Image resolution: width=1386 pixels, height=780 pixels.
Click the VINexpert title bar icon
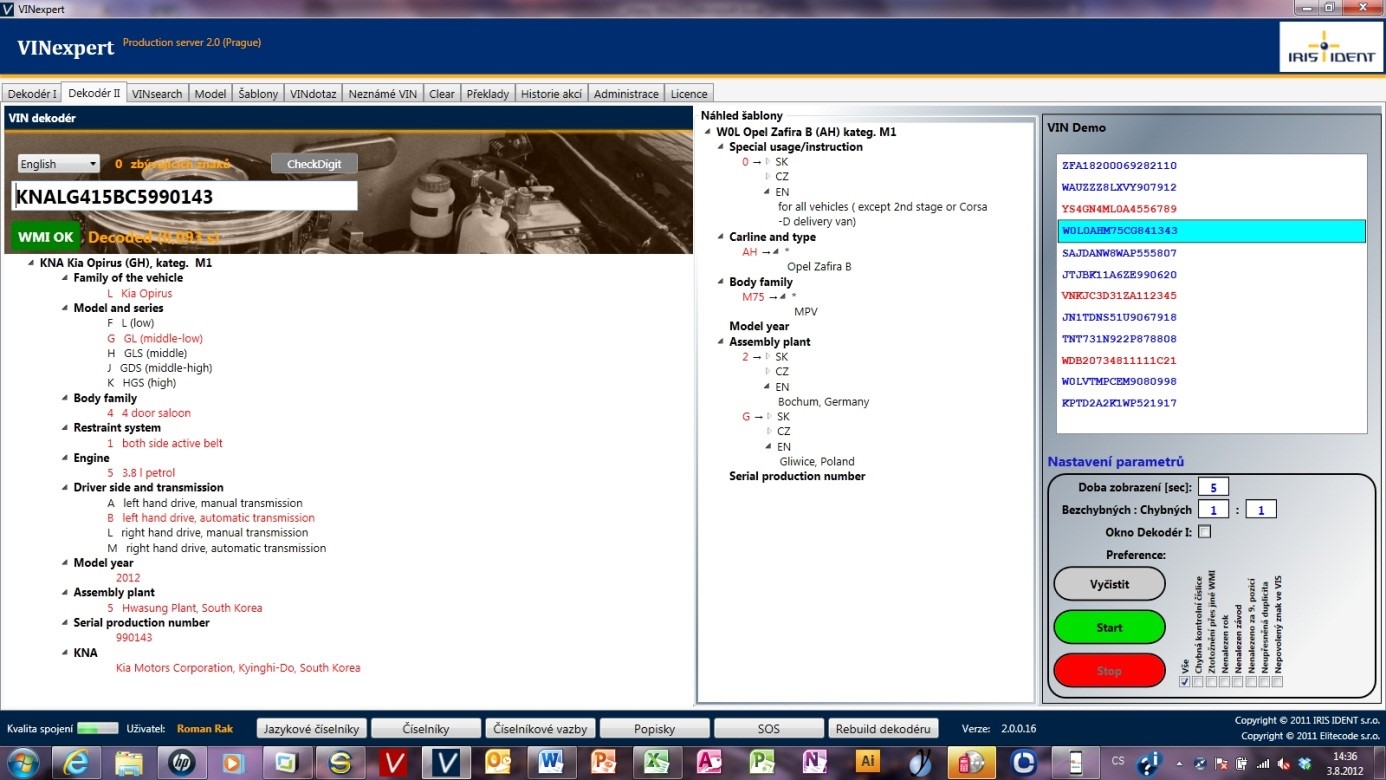click(x=9, y=8)
